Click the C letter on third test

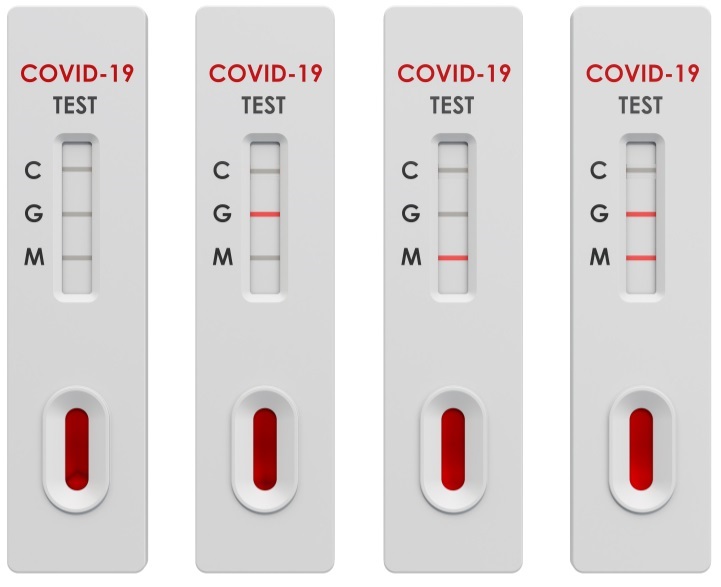coord(410,171)
